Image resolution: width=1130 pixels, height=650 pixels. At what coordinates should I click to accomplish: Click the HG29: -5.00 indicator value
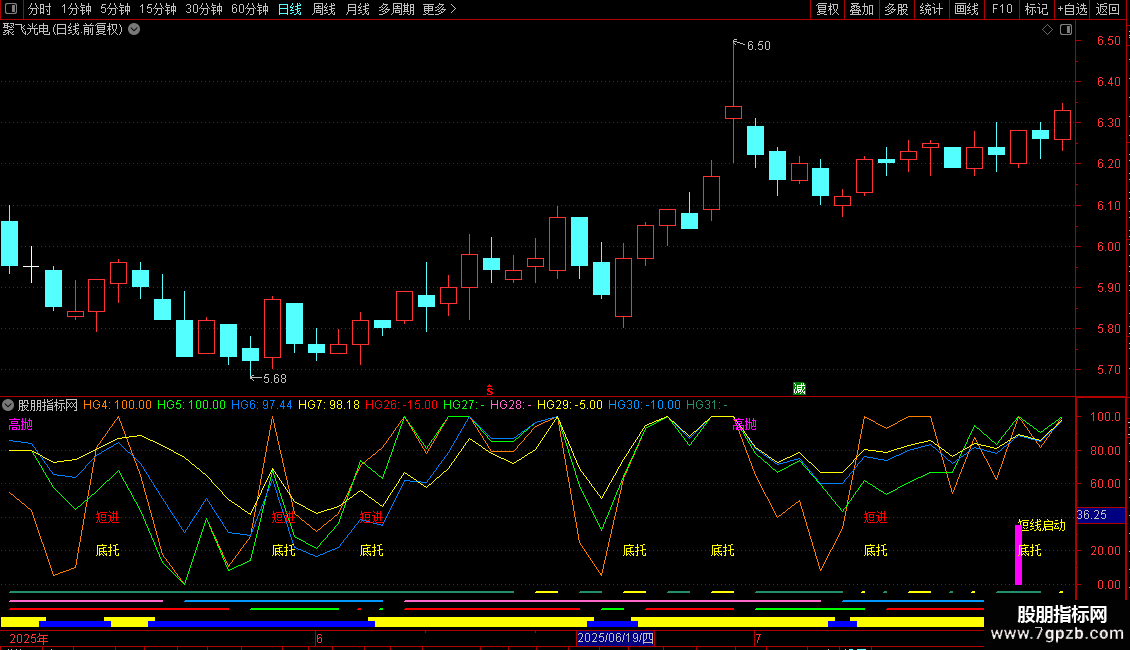(569, 405)
